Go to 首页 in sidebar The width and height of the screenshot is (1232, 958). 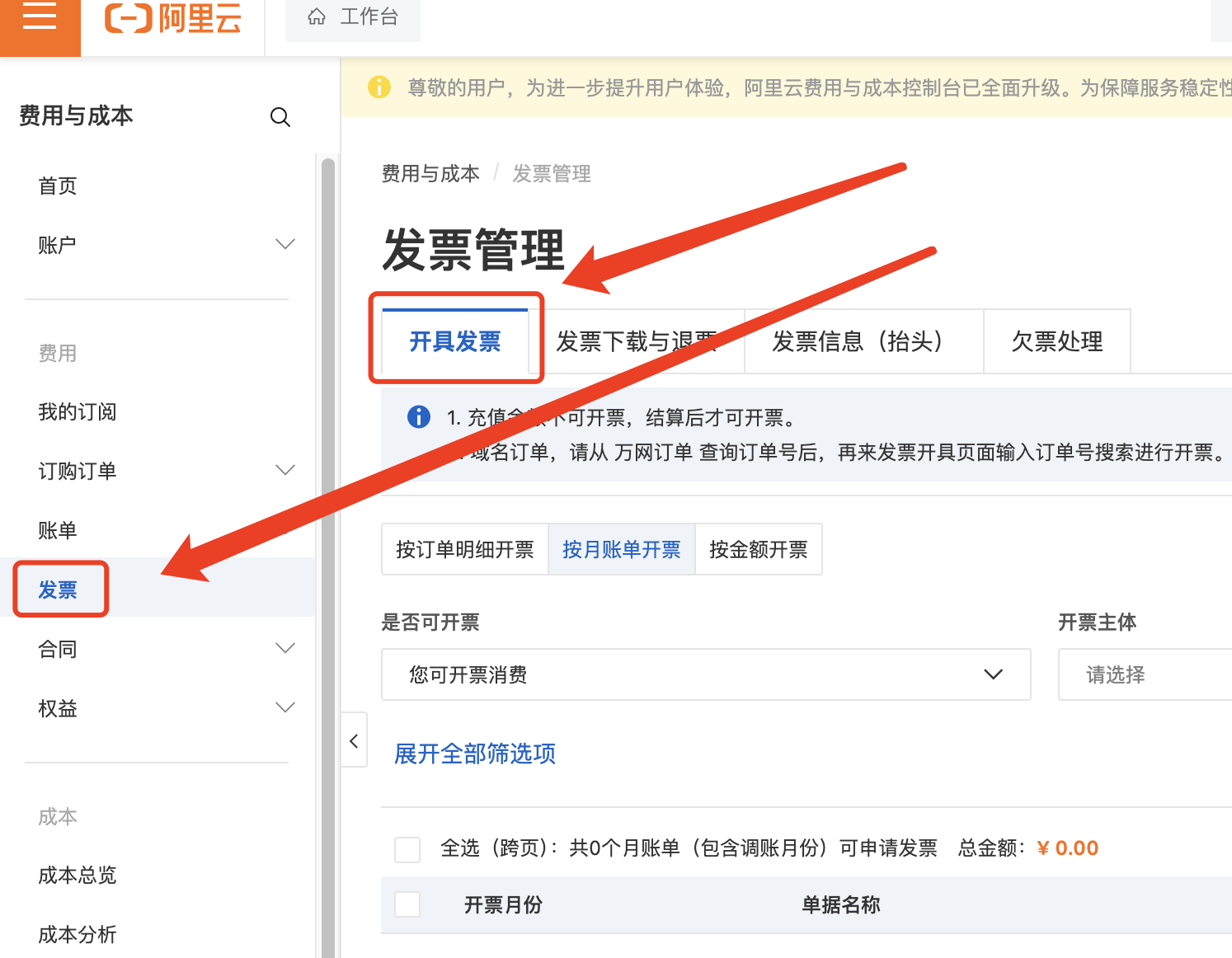[58, 186]
